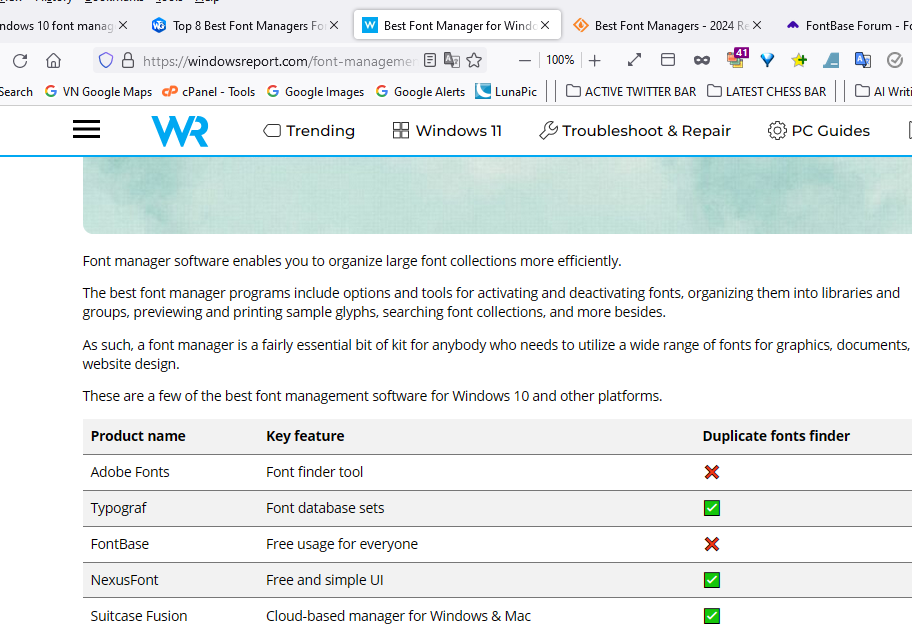Click the 'Key feature' column header
Screen dimensions: 912x639
[305, 436]
